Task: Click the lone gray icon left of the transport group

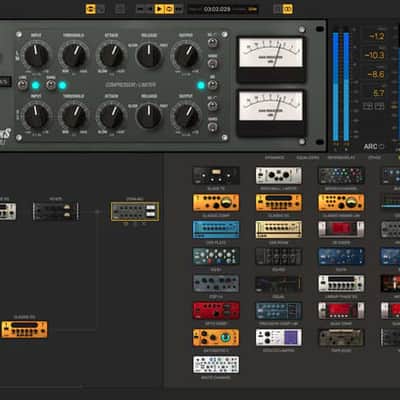Action: pos(120,9)
